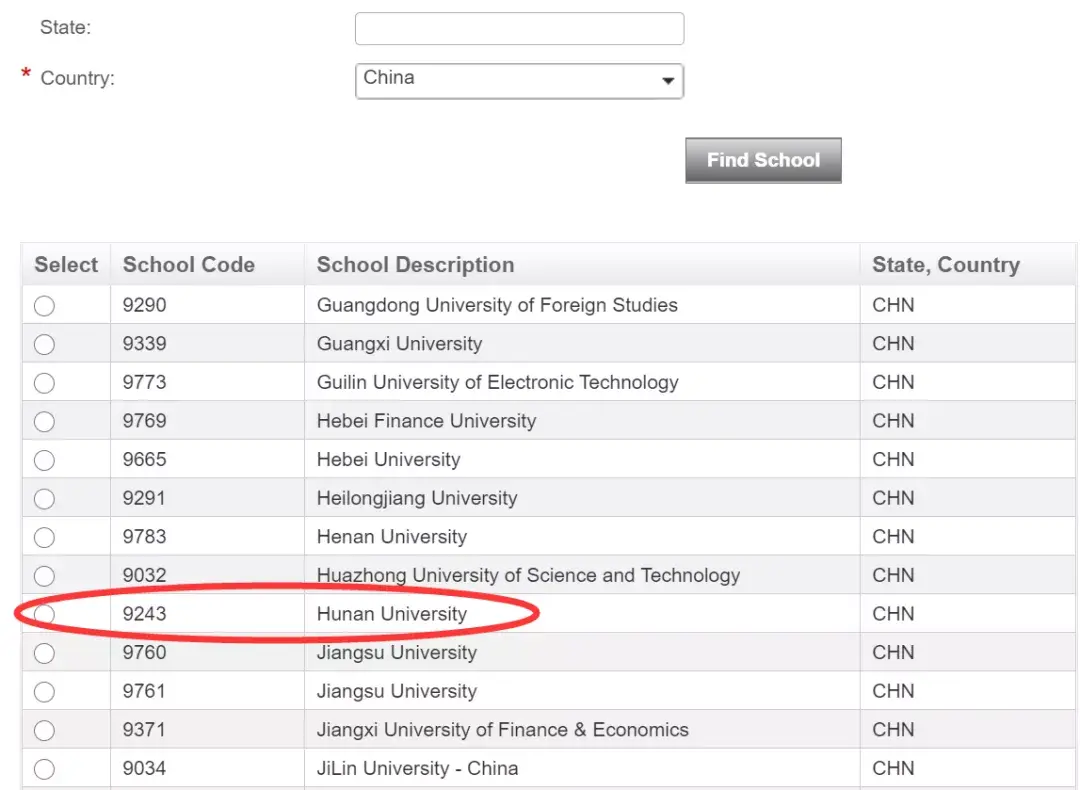Select the JiLin University - China radio button

click(x=44, y=769)
